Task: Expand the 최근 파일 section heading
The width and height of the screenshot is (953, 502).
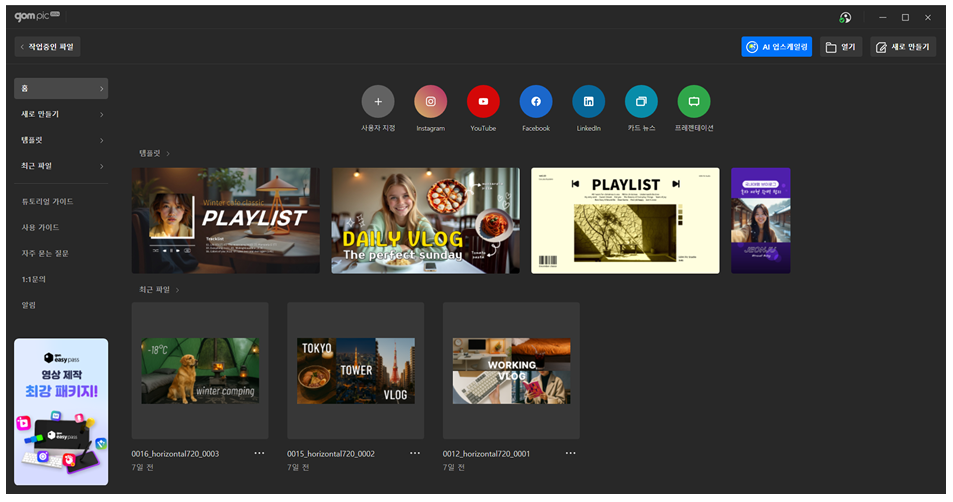Action: 159,290
